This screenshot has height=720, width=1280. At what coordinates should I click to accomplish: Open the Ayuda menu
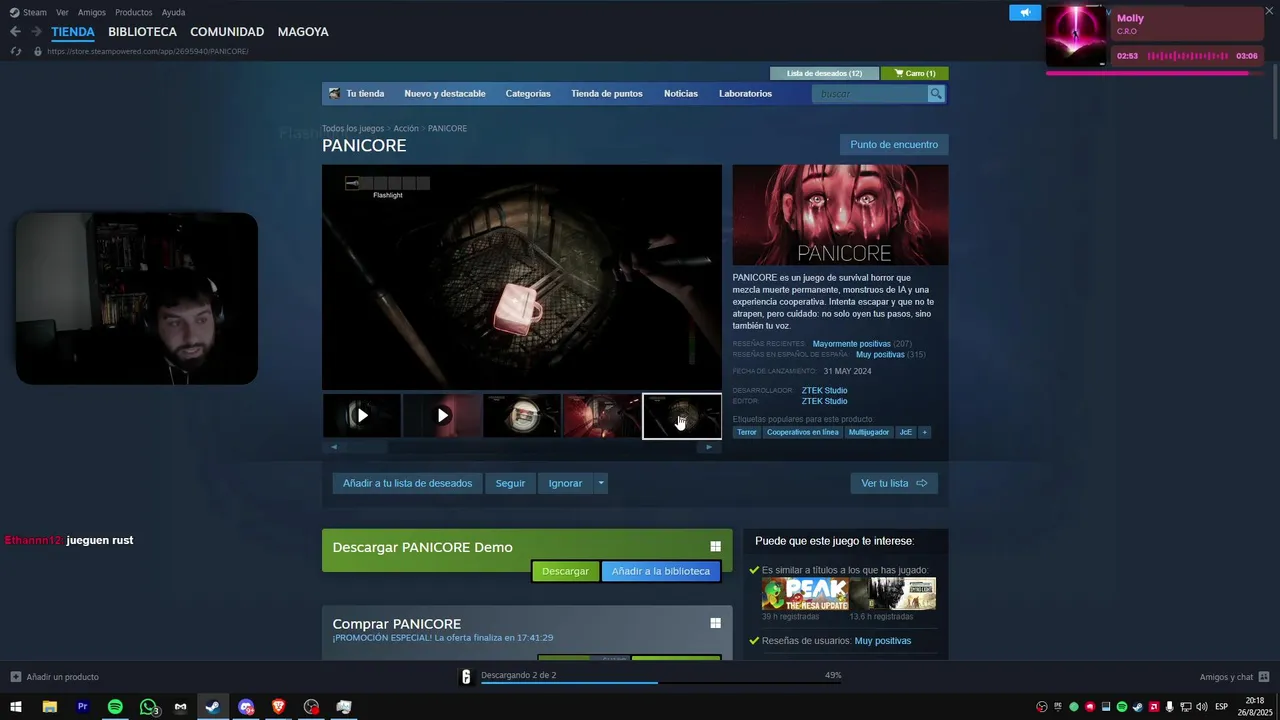tap(173, 13)
